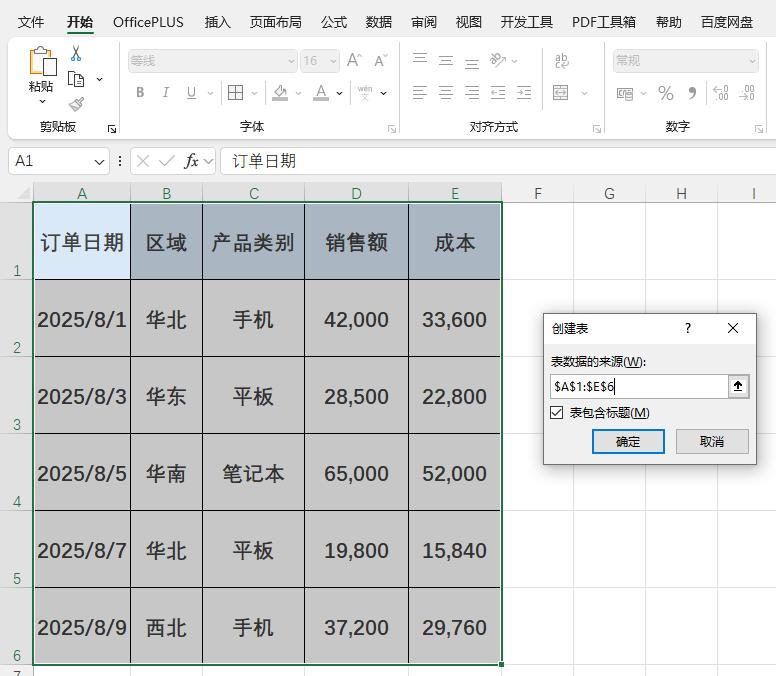
Task: Toggle Underline formatting
Action: (192, 93)
